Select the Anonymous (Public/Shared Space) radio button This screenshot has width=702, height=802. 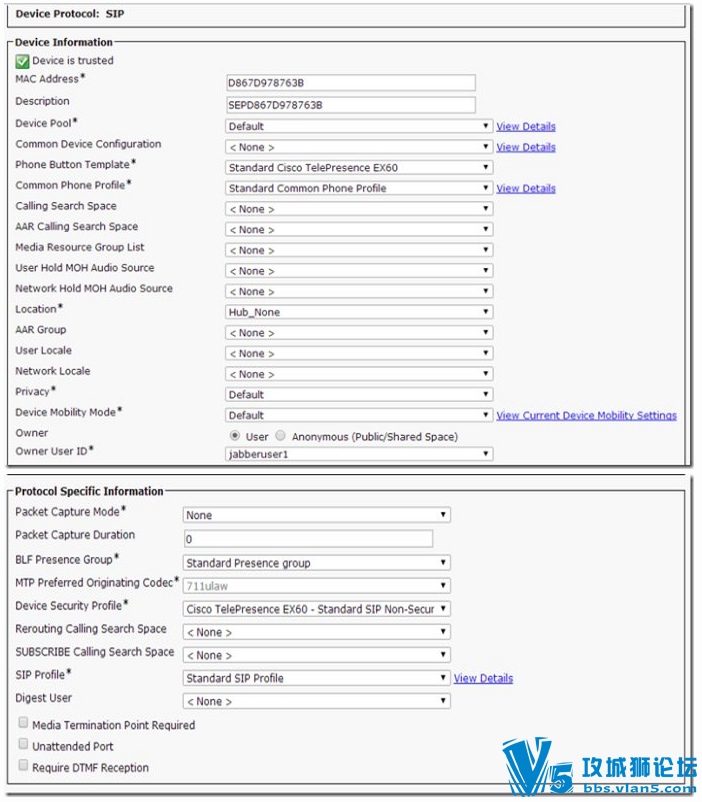coord(280,436)
